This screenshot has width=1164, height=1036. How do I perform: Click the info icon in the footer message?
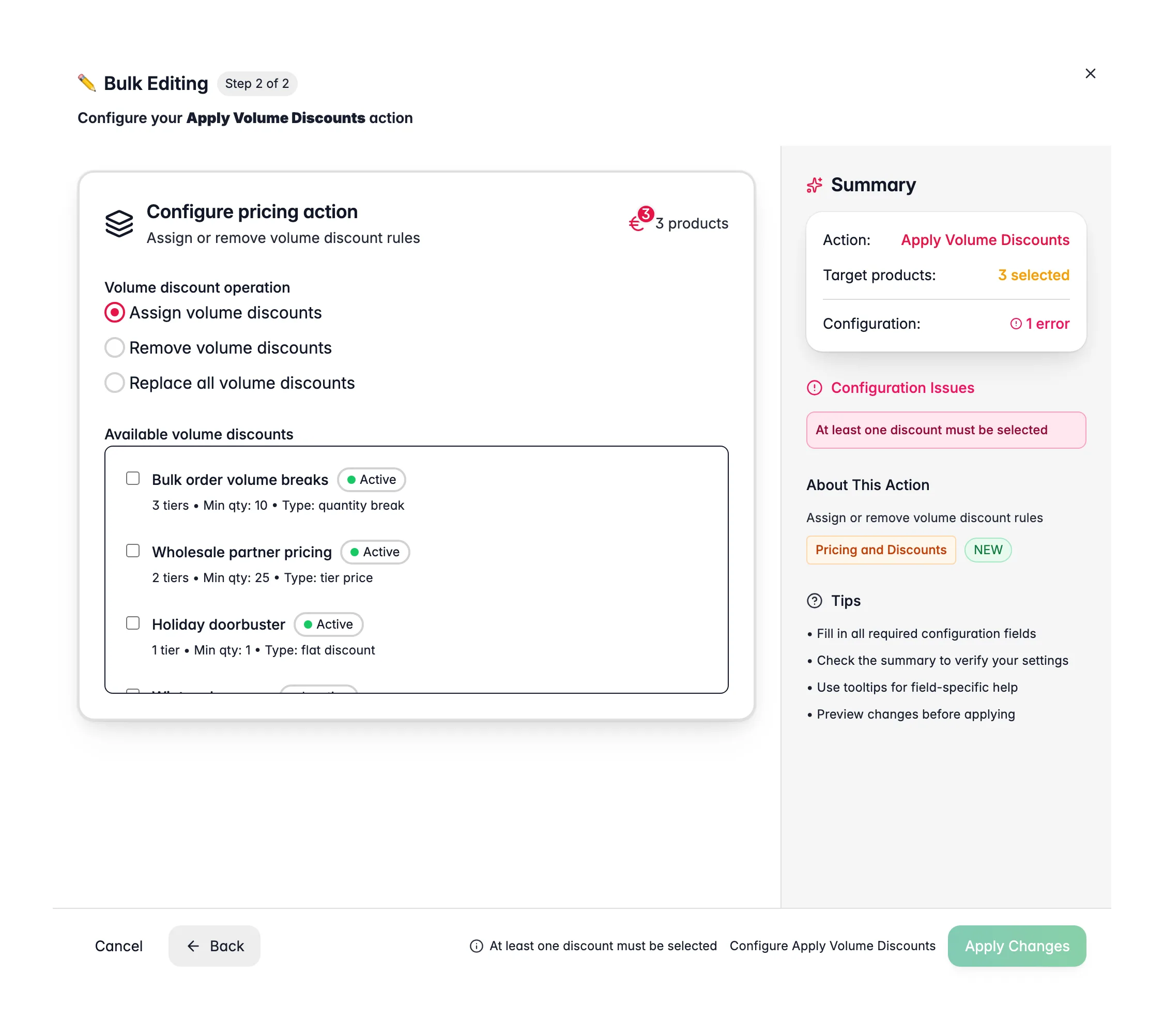pos(476,946)
